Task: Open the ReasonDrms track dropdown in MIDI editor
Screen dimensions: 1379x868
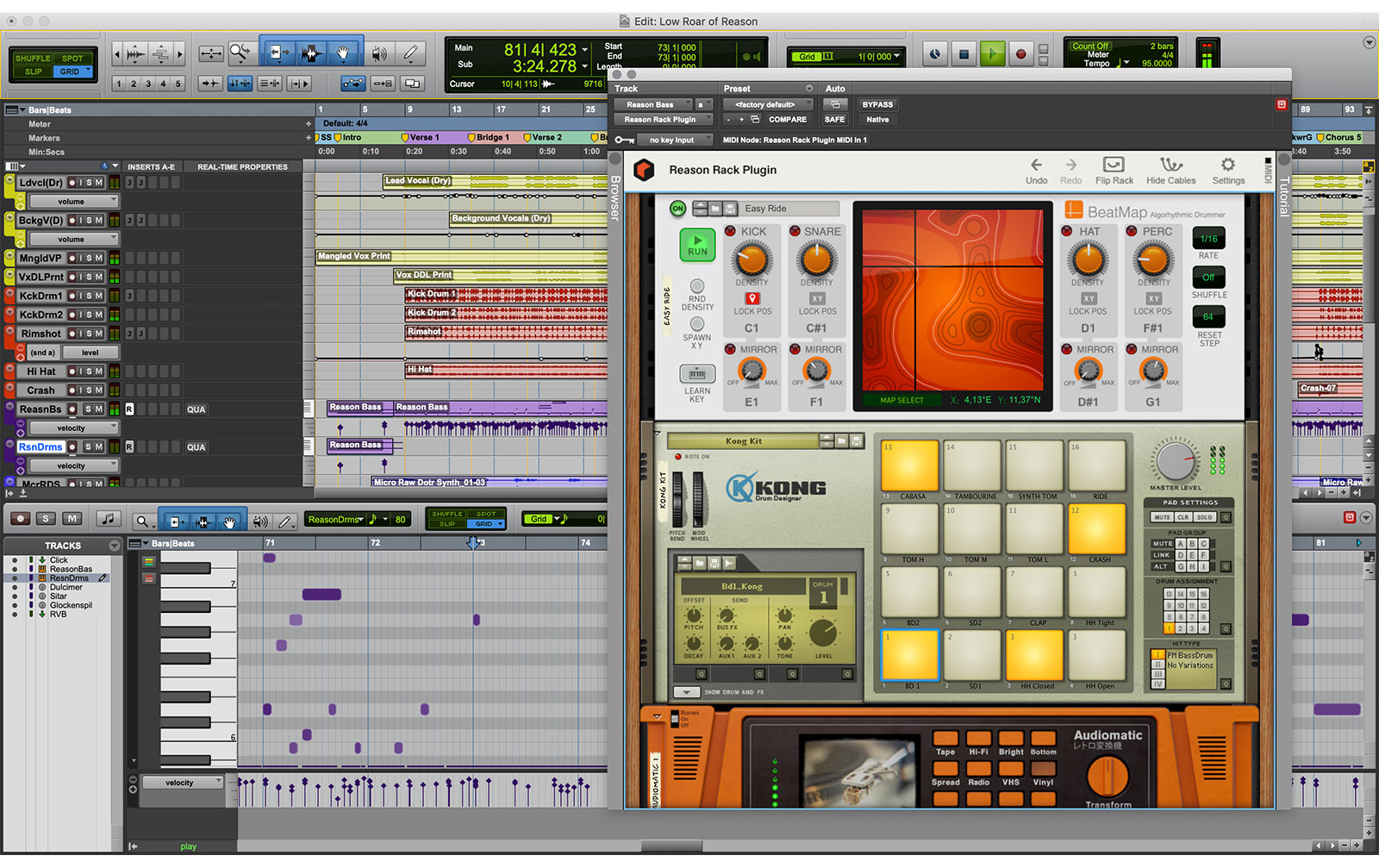Action: click(335, 520)
